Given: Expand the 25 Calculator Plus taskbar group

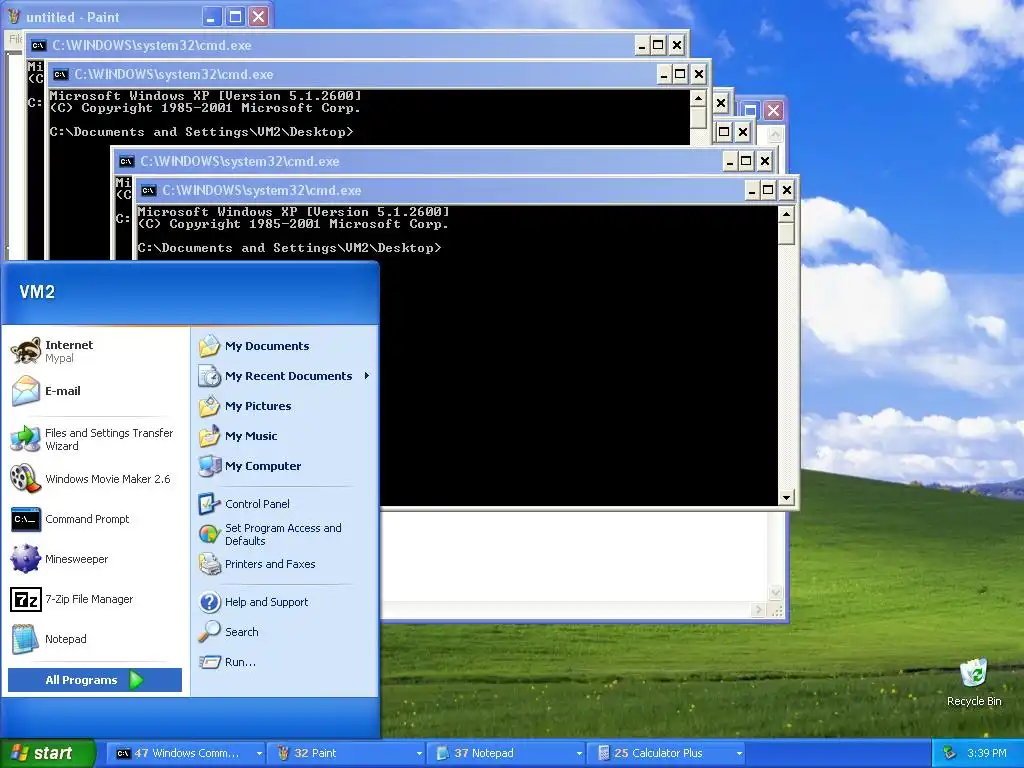Looking at the screenshot, I should point(666,753).
